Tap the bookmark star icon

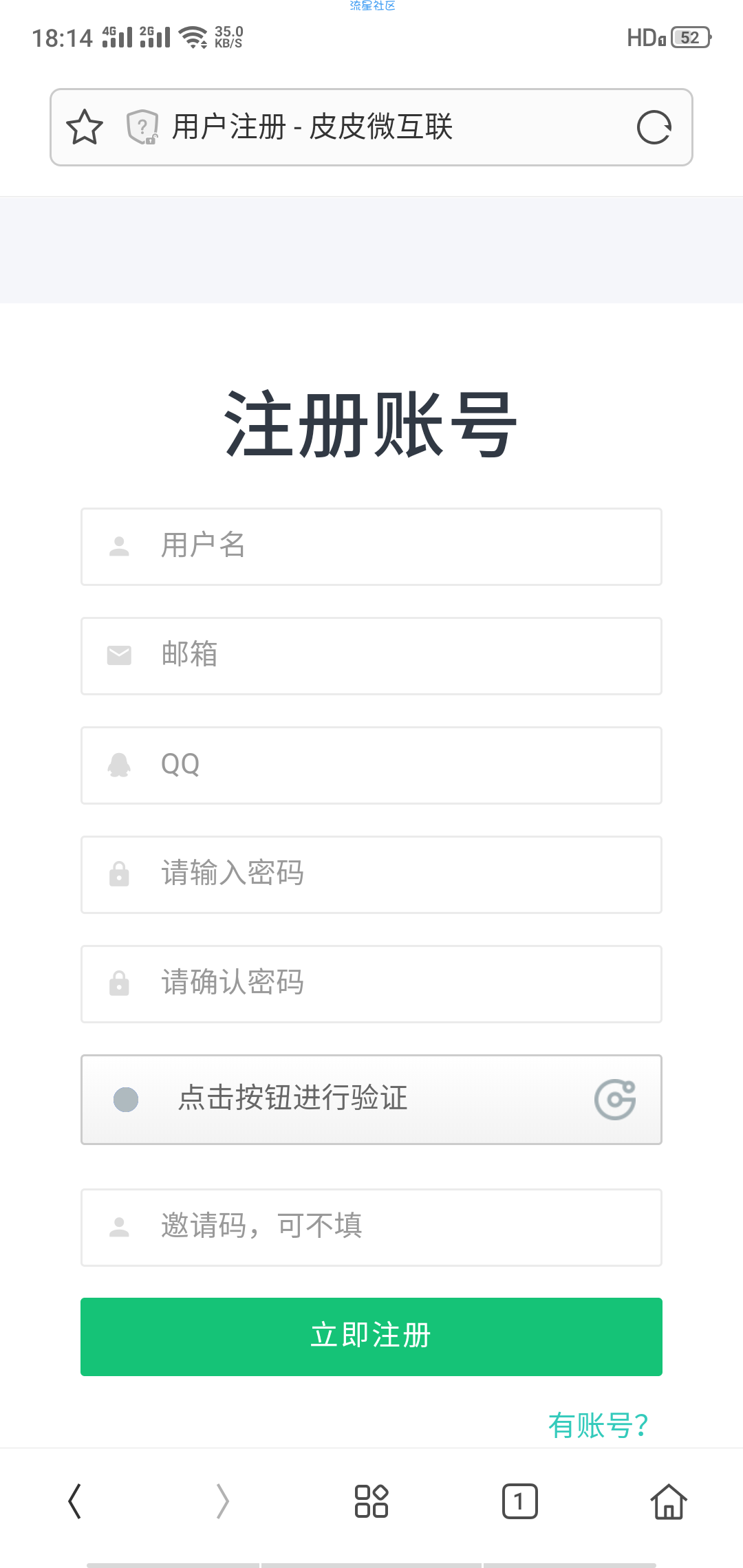(x=85, y=127)
